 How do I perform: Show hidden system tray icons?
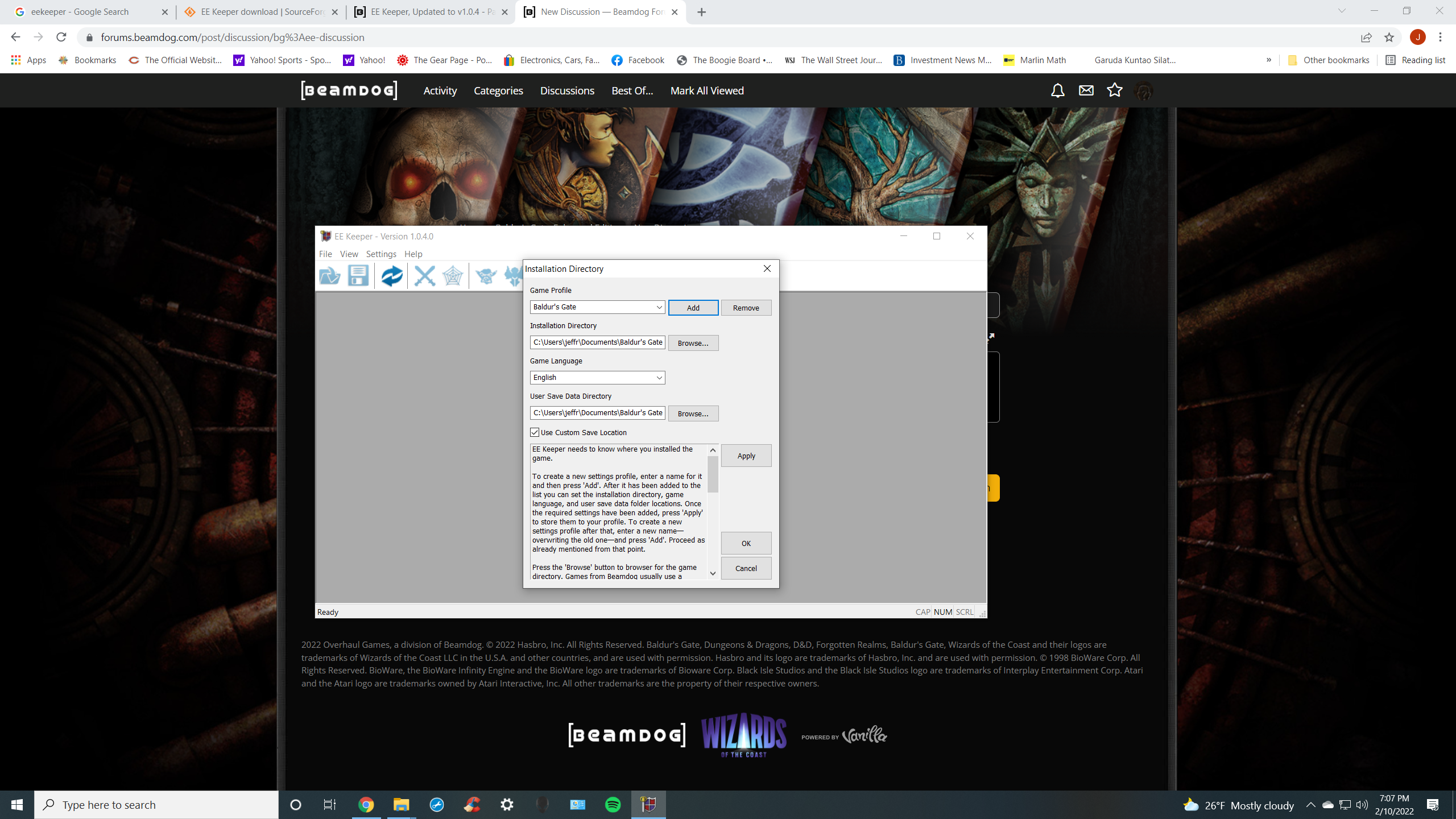(1310, 805)
